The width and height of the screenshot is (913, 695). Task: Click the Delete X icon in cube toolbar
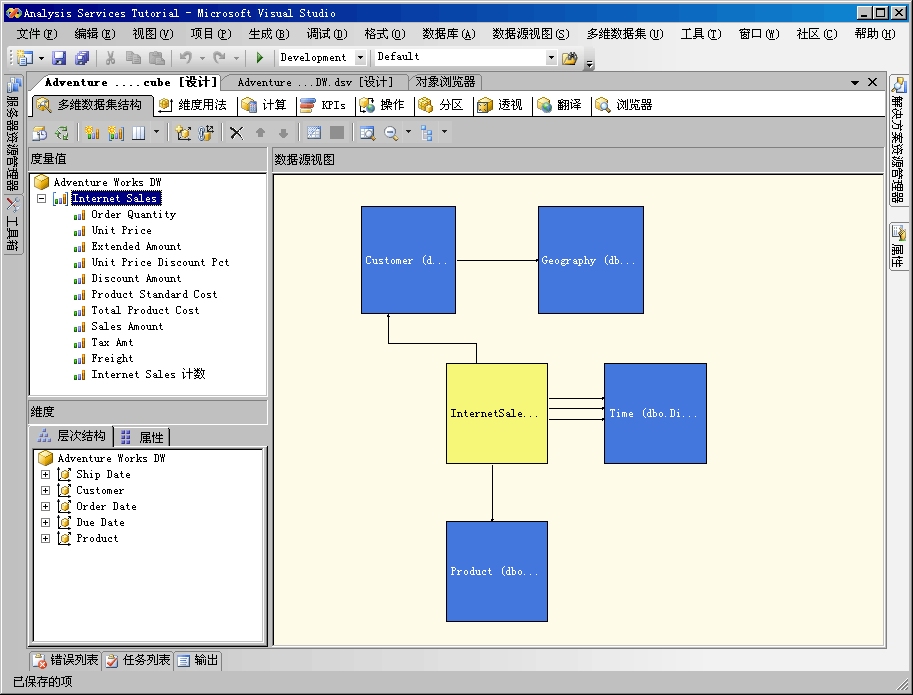(236, 132)
